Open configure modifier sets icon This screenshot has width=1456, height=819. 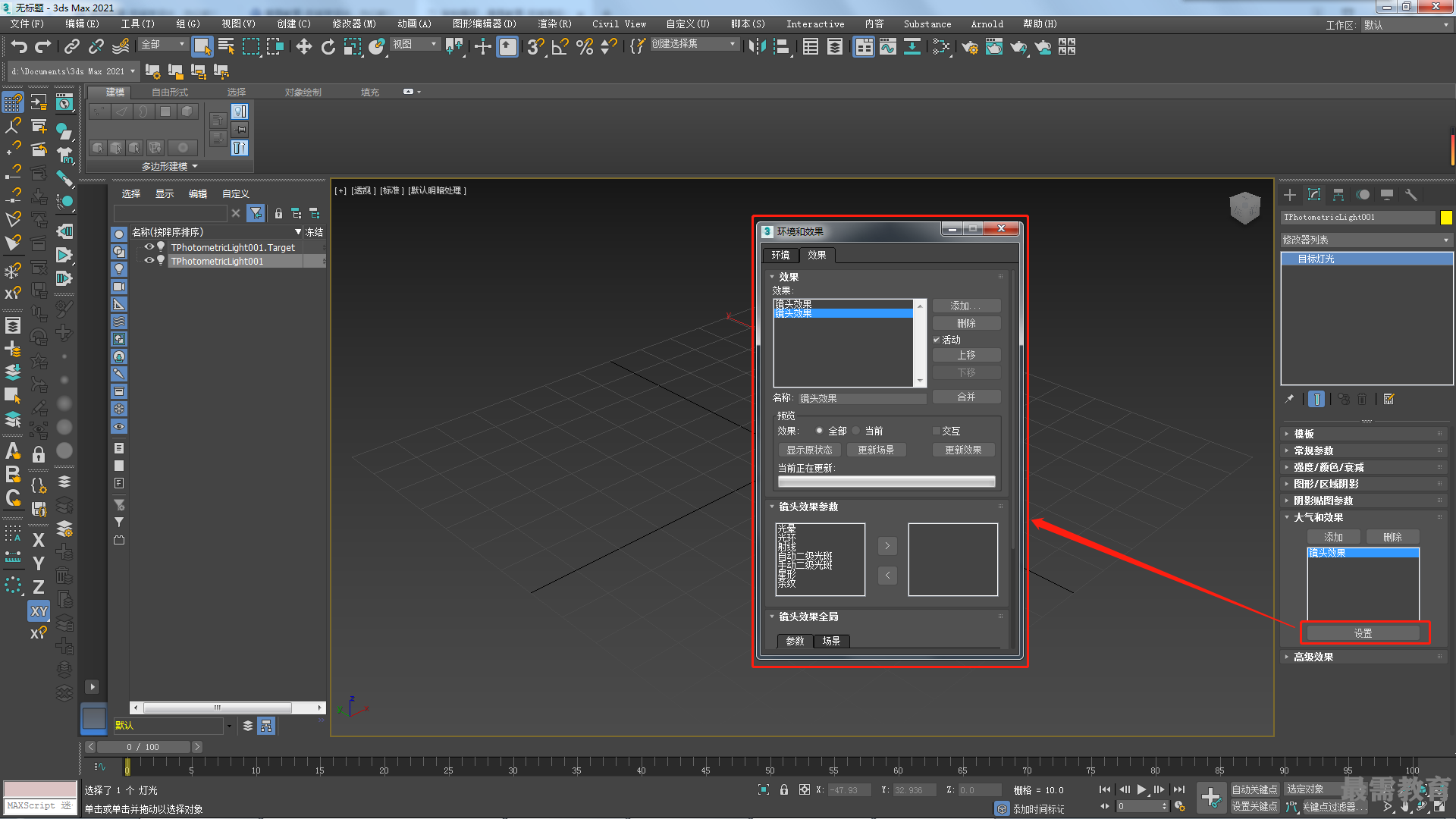point(1389,399)
